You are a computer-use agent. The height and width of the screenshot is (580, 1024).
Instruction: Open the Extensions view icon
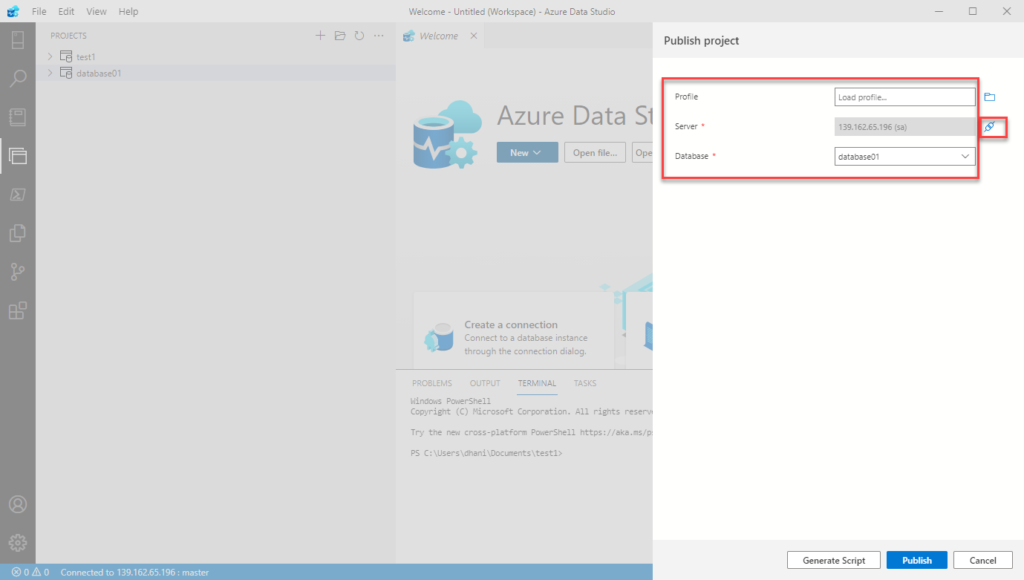(18, 310)
